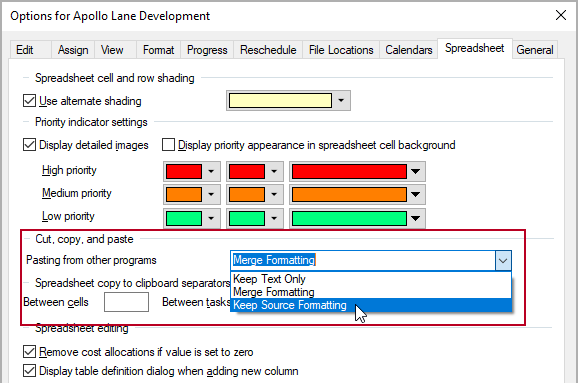The image size is (578, 383).
Task: Click the Between cells separator field
Action: (126, 302)
